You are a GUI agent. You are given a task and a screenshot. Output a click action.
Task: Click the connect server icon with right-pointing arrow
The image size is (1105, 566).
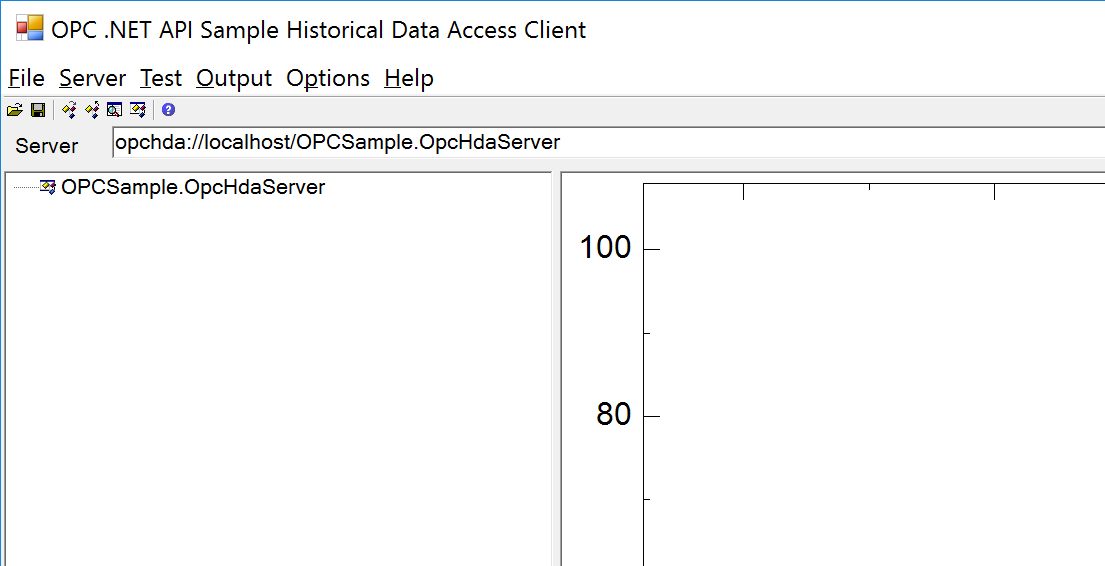tap(69, 110)
